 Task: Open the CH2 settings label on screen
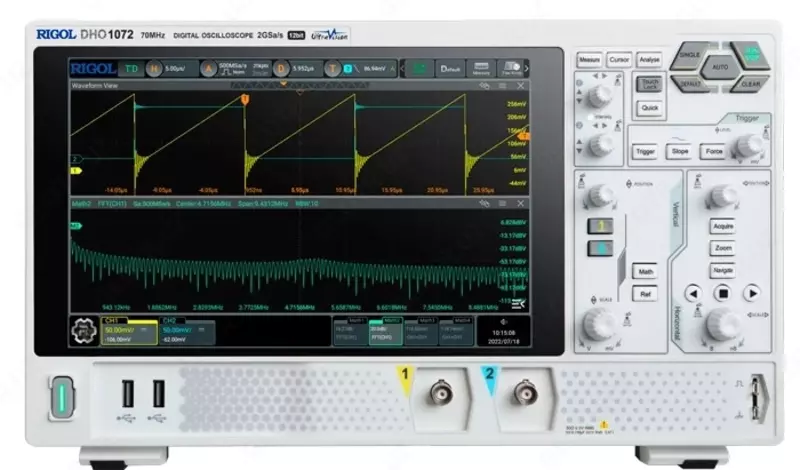pyautogui.click(x=185, y=330)
